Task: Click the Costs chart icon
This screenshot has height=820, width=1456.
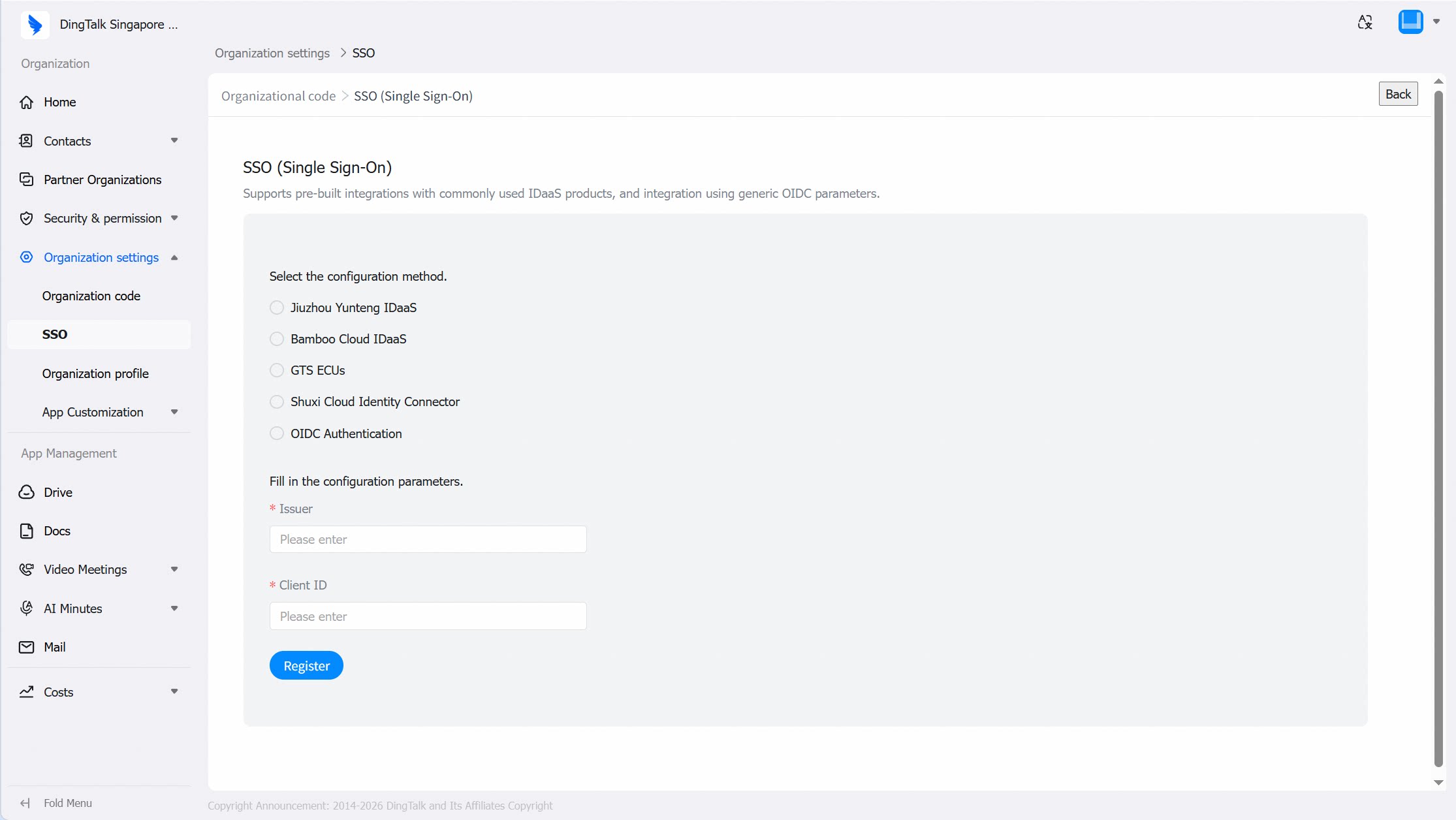Action: (x=26, y=692)
